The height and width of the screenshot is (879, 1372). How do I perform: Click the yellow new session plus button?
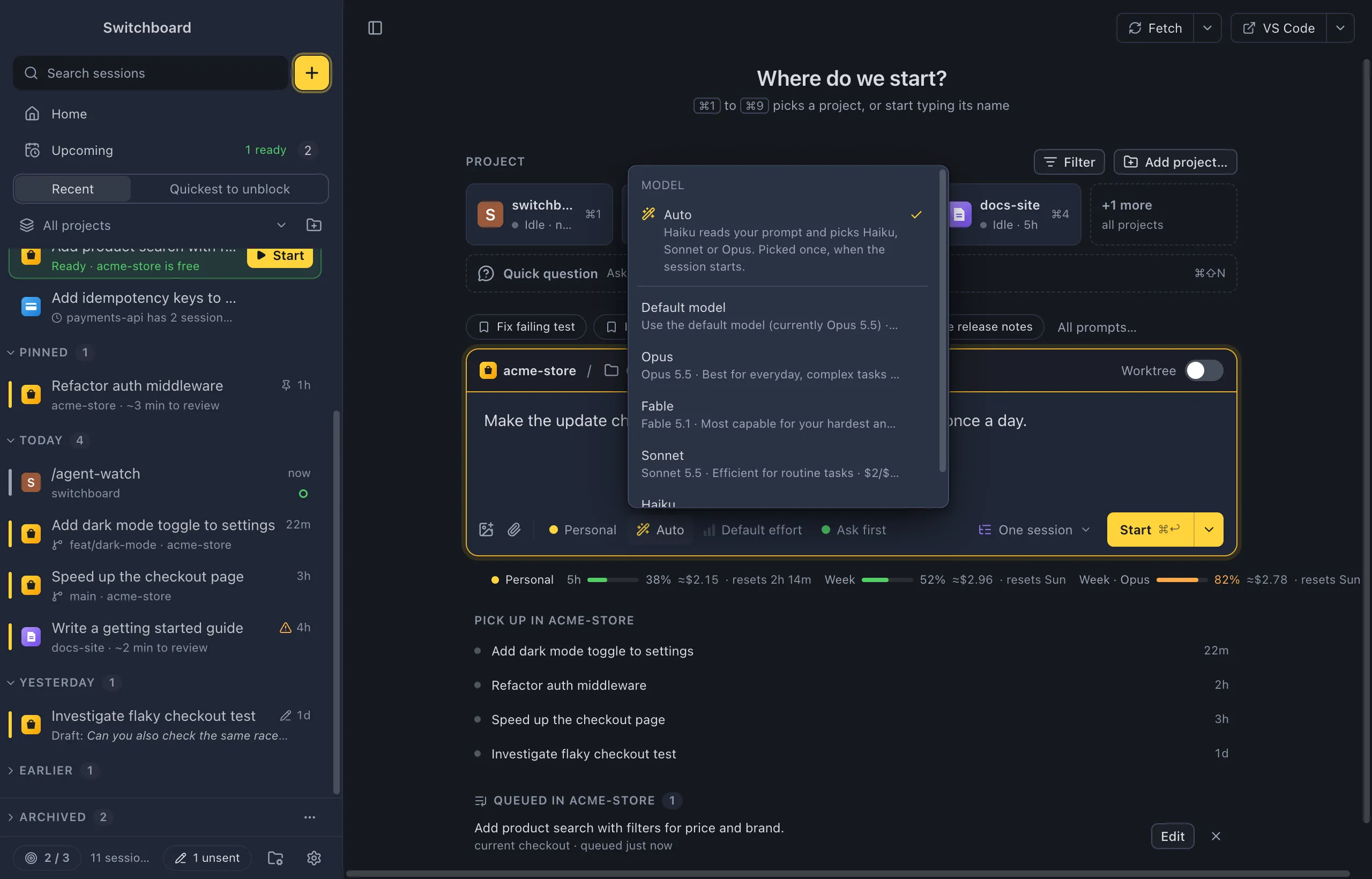pos(311,73)
